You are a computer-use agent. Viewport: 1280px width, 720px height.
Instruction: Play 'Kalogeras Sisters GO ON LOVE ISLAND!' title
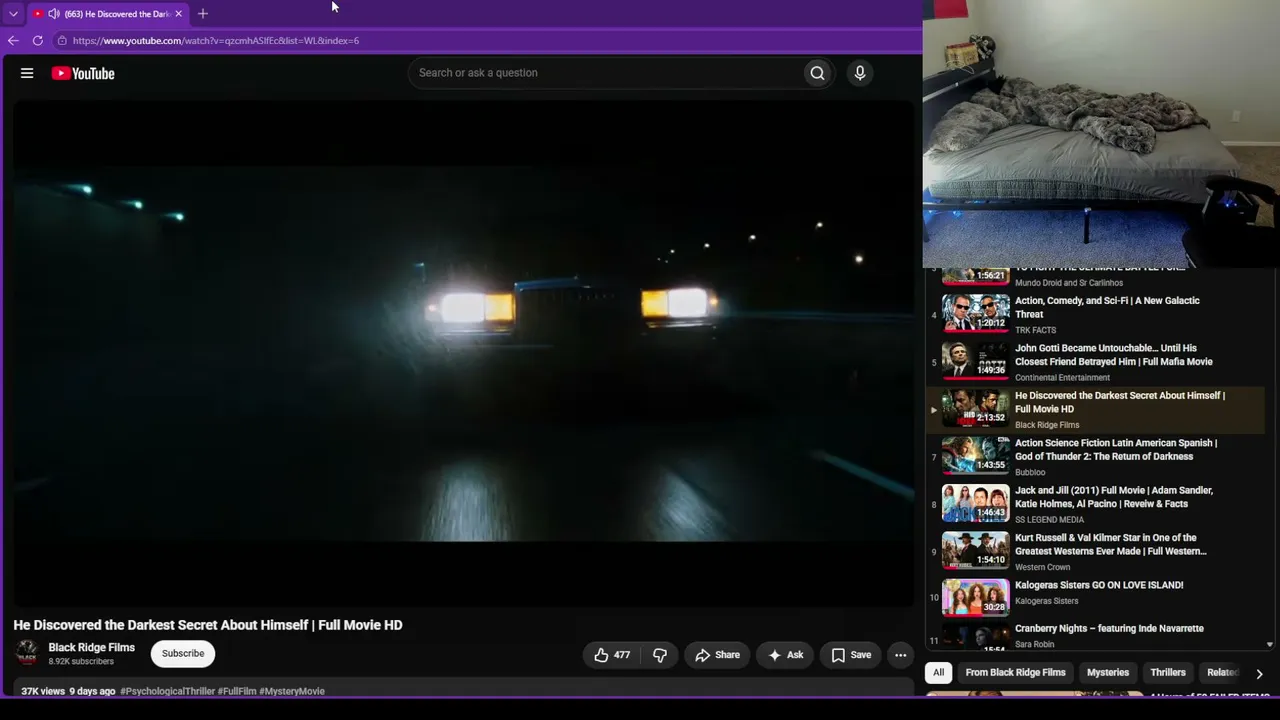click(1099, 585)
